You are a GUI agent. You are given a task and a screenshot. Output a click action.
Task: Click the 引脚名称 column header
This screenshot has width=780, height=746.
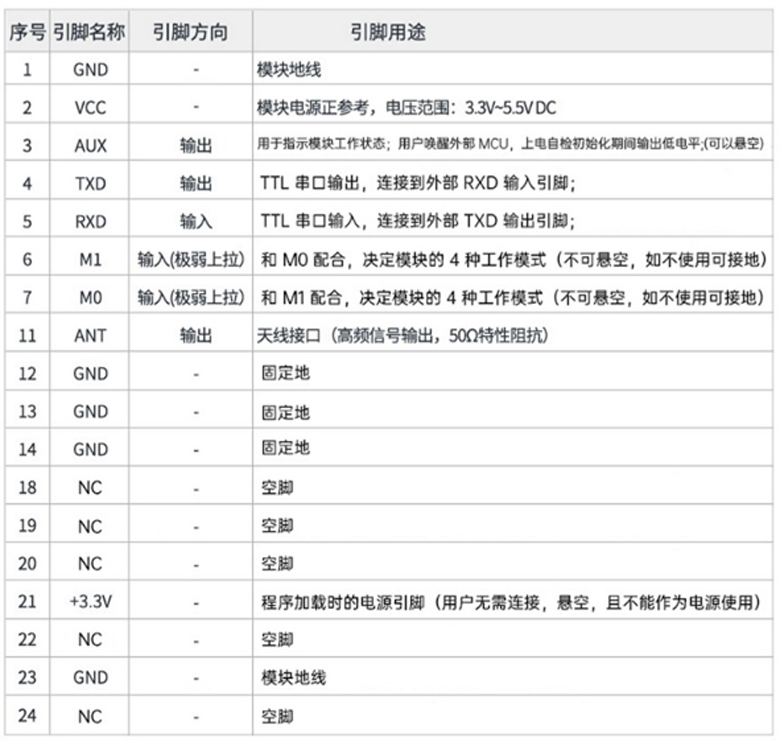[x=89, y=32]
